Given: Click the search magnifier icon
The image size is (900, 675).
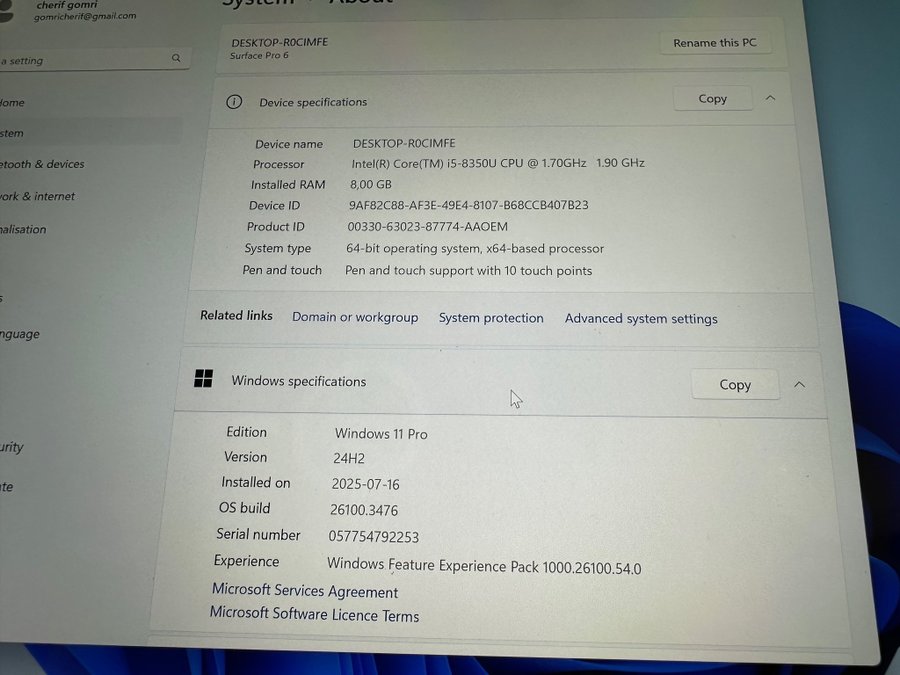Looking at the screenshot, I should pyautogui.click(x=176, y=58).
